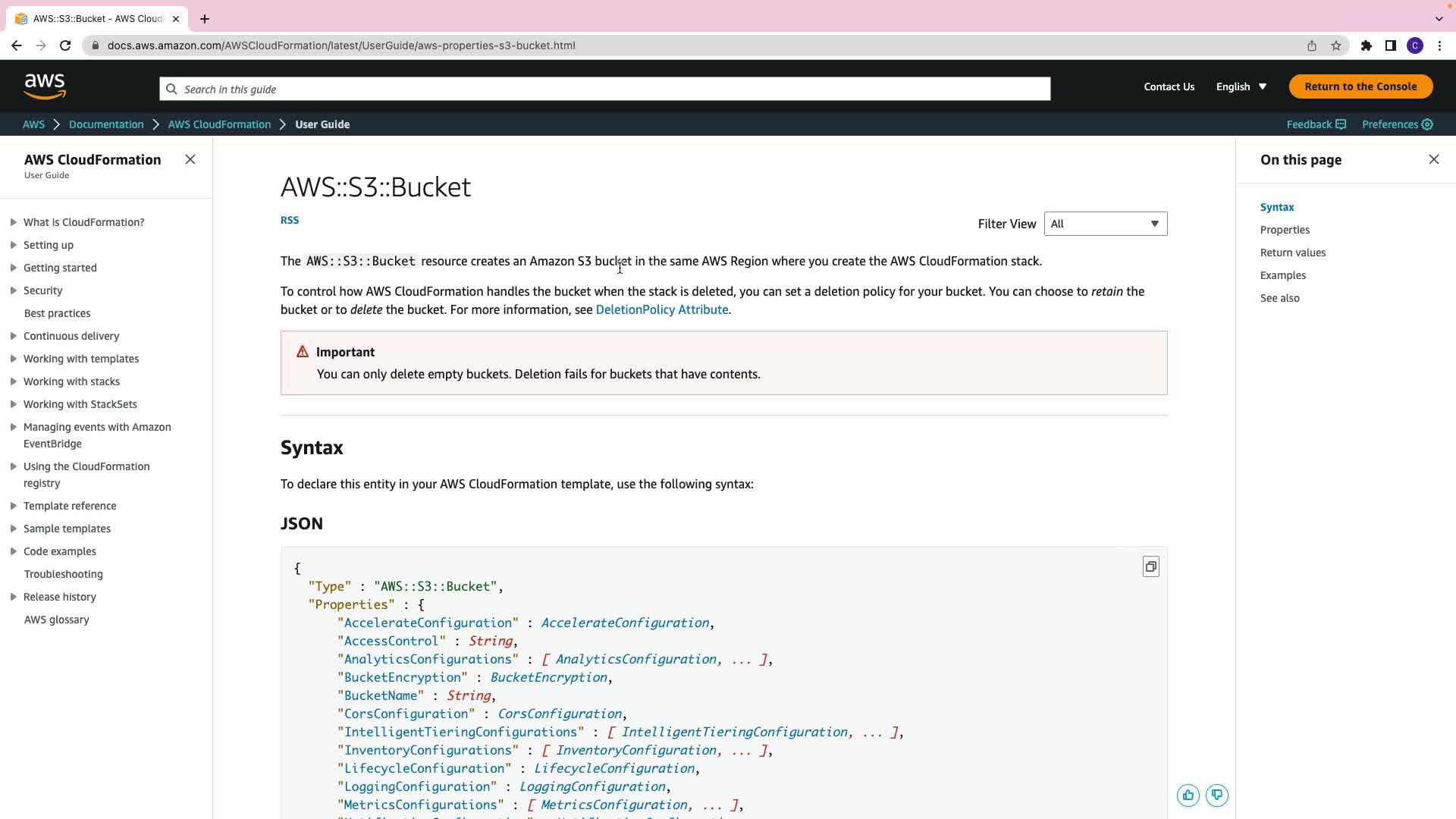1456x819 pixels.
Task: Copy the JSON code block
Action: [1150, 567]
